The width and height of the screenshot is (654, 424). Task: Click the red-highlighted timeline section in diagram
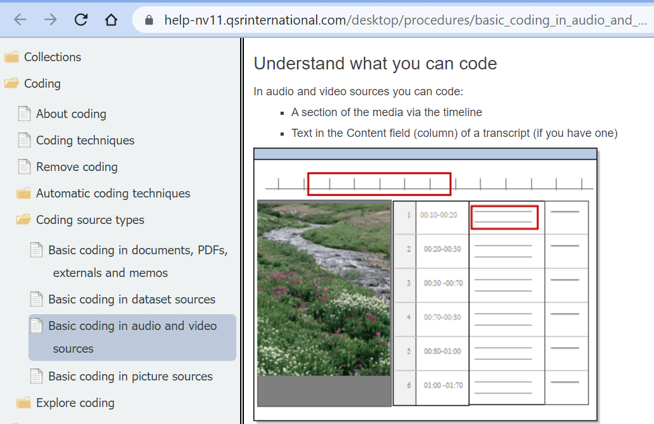379,184
